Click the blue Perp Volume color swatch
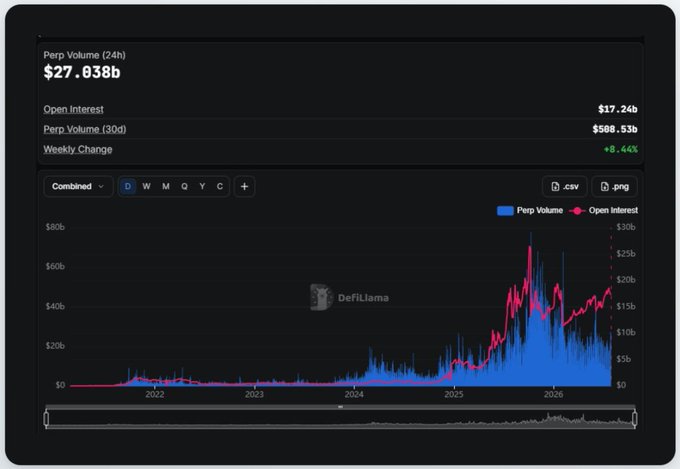 (505, 211)
